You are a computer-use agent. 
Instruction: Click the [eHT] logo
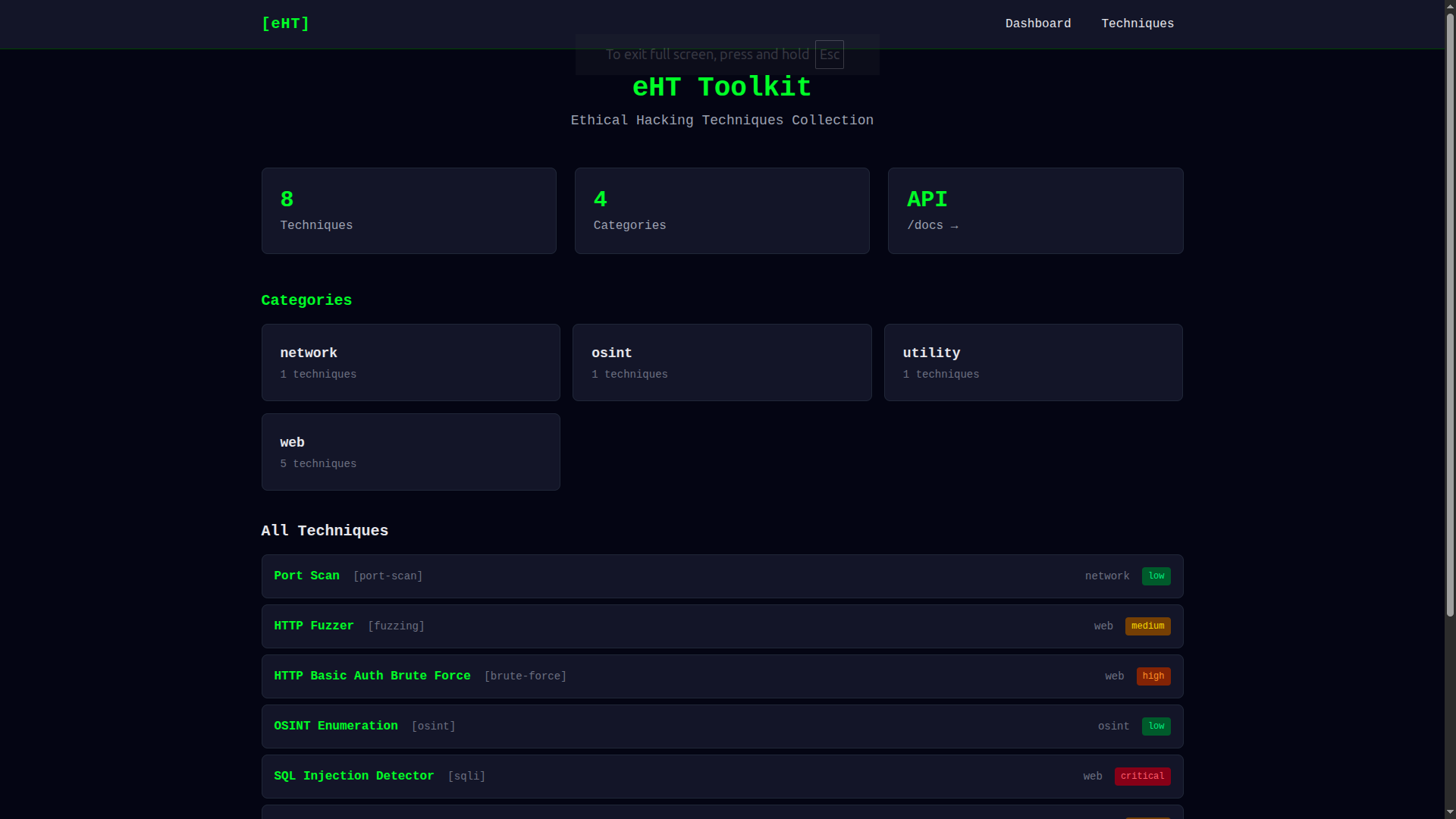(285, 24)
